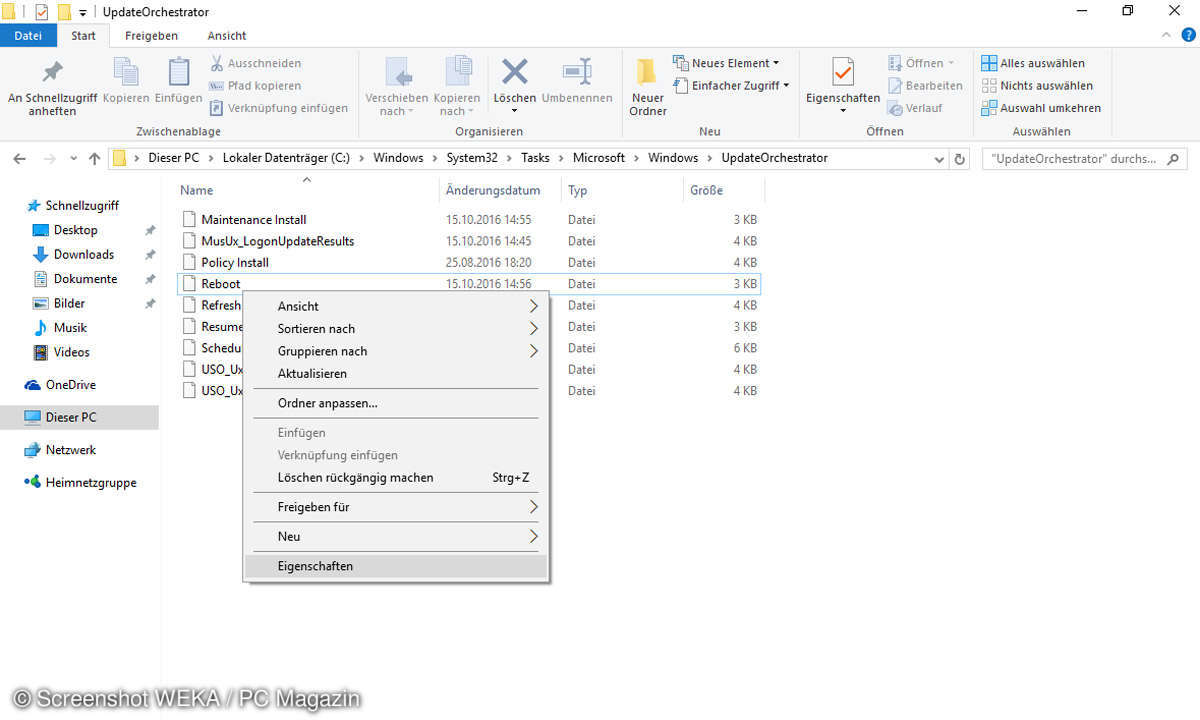Click the UpdateOrchestrator search field

click(x=1084, y=158)
